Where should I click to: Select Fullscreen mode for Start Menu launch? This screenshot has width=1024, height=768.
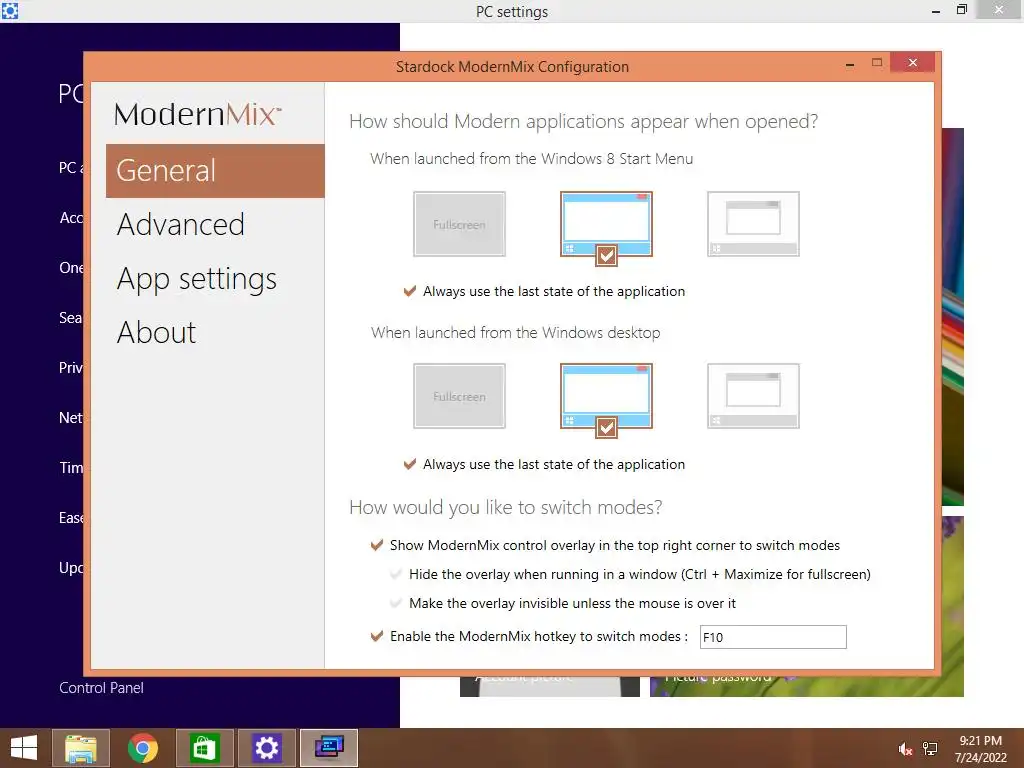coord(459,224)
